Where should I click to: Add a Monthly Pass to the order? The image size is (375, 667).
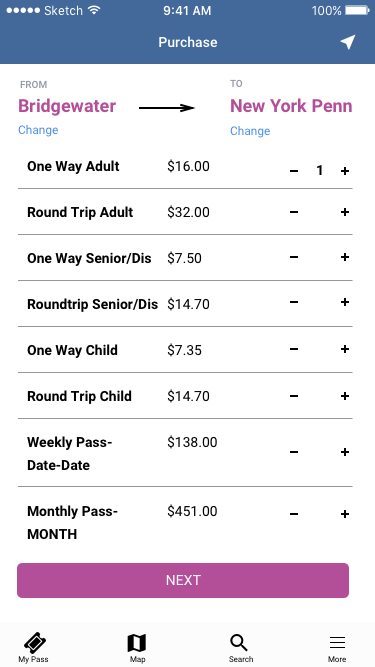pos(345,514)
